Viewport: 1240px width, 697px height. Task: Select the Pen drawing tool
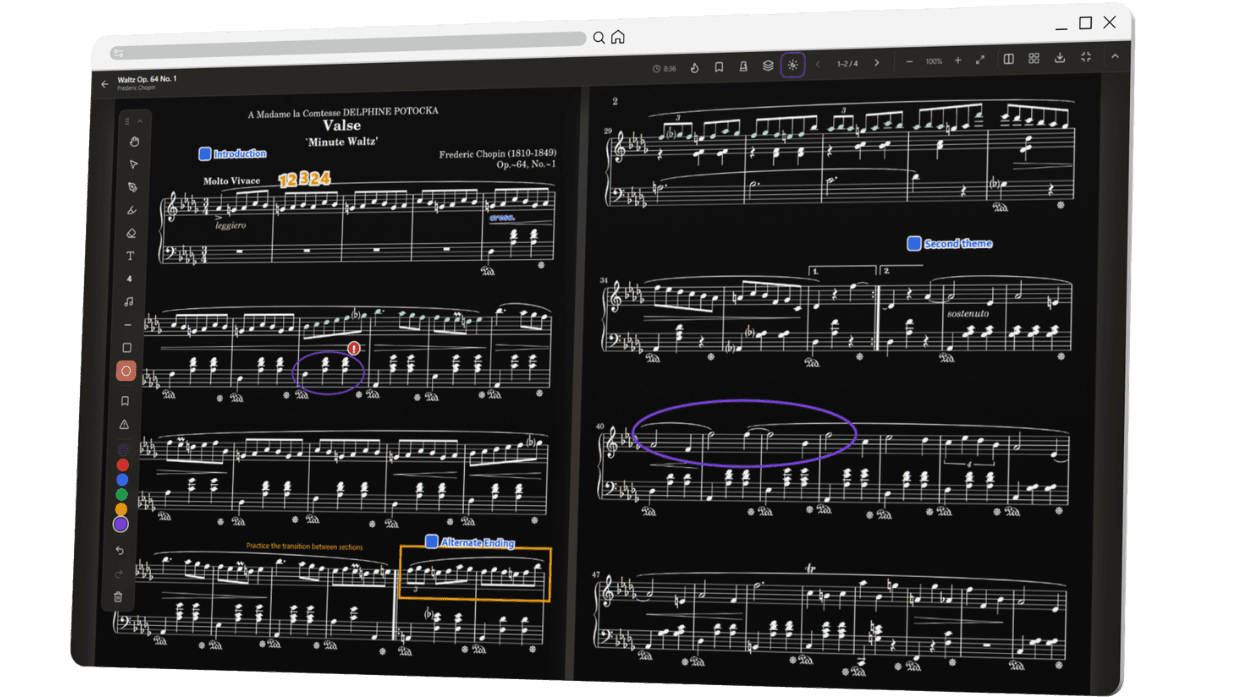[x=132, y=188]
